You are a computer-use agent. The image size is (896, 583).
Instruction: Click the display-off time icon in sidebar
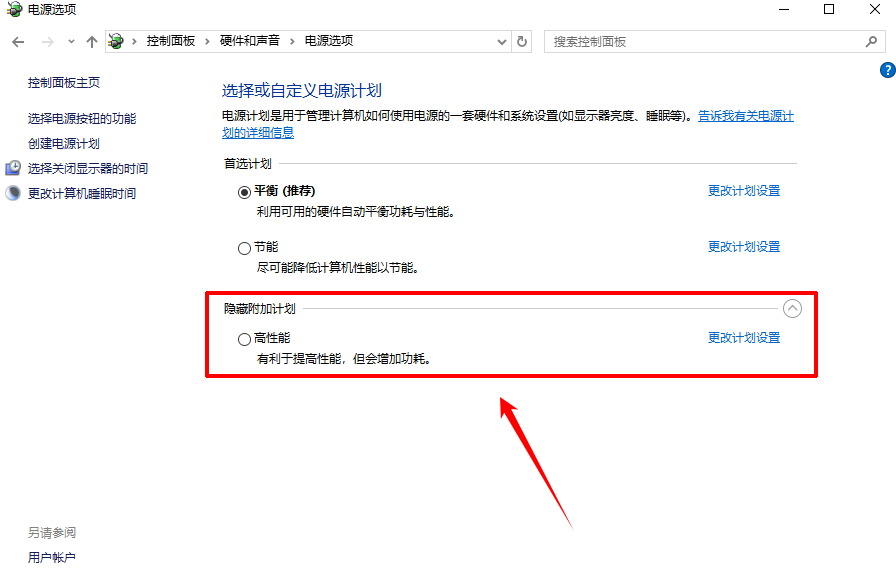[13, 168]
